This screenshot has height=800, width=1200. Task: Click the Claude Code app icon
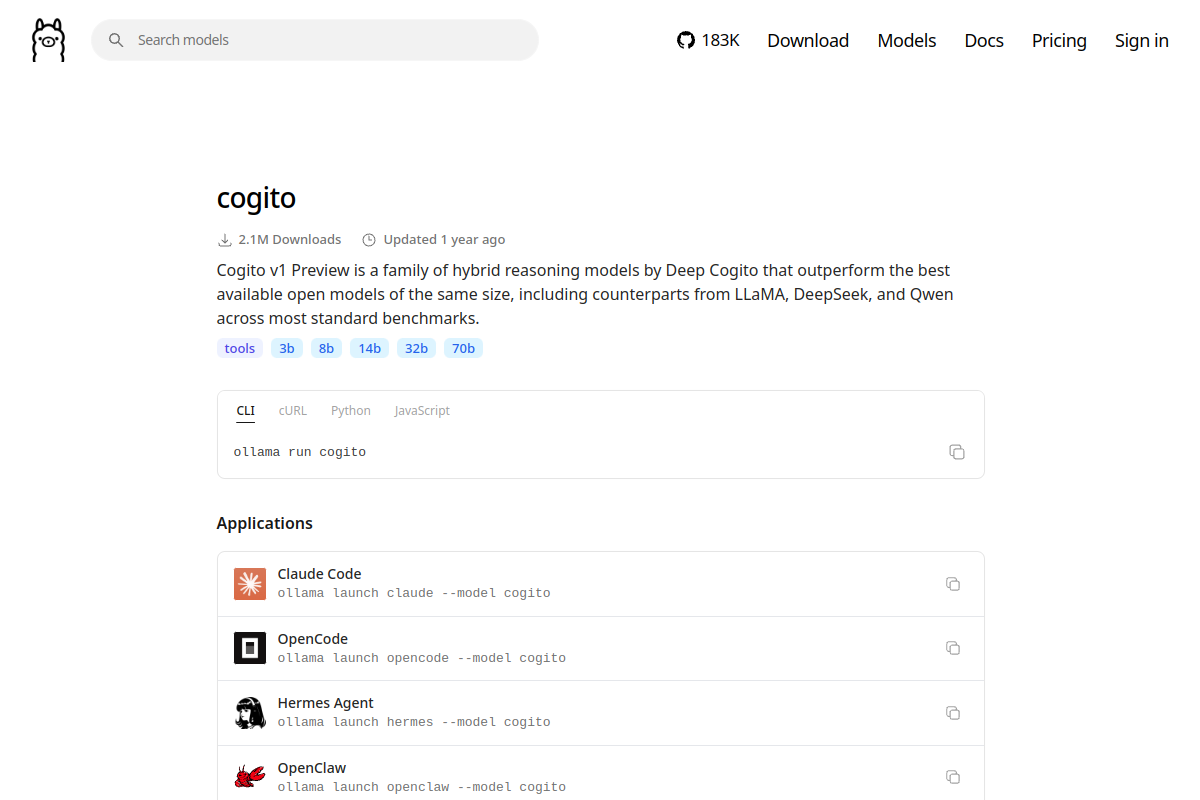(250, 584)
